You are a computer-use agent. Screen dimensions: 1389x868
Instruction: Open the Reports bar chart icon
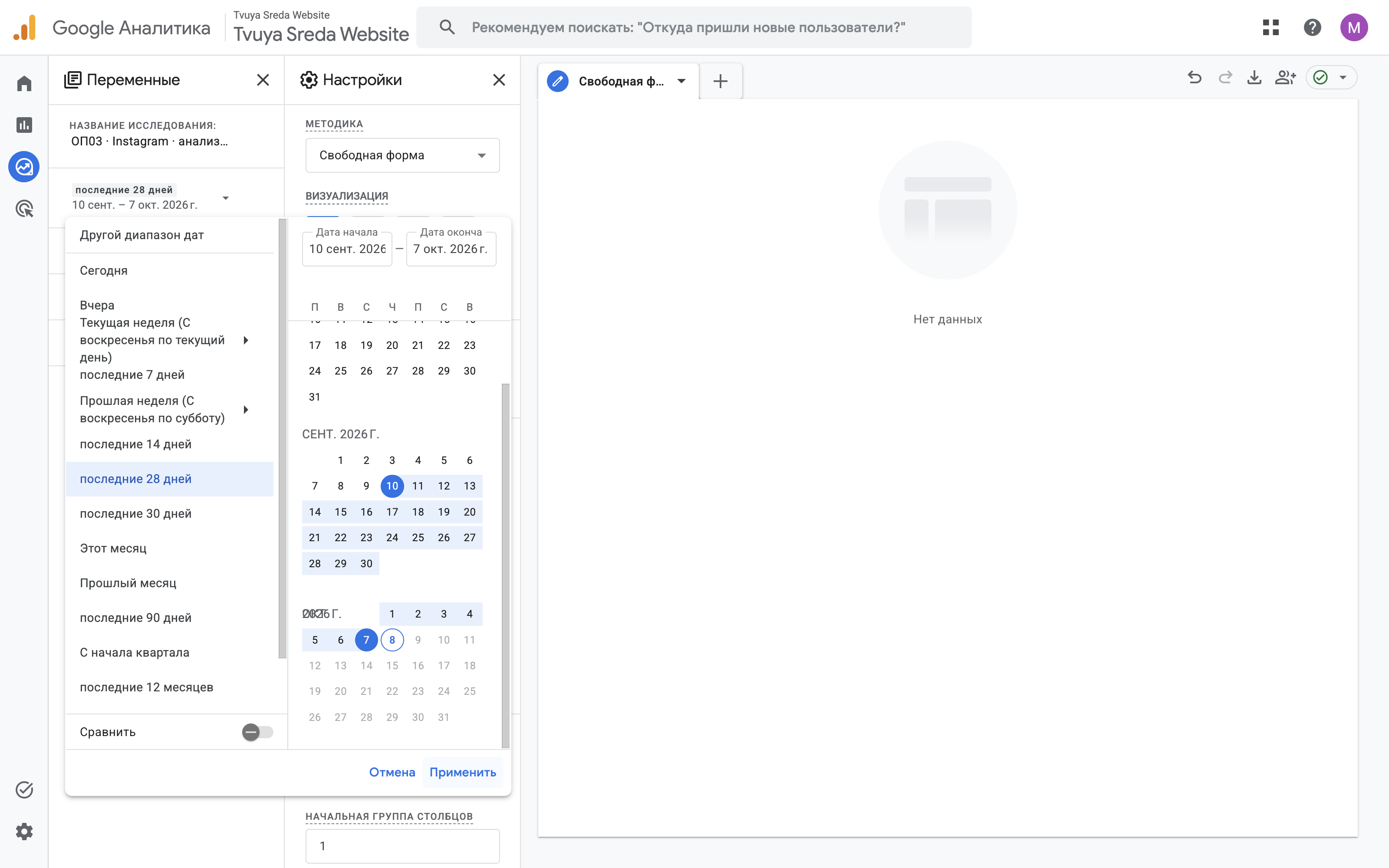(x=24, y=125)
